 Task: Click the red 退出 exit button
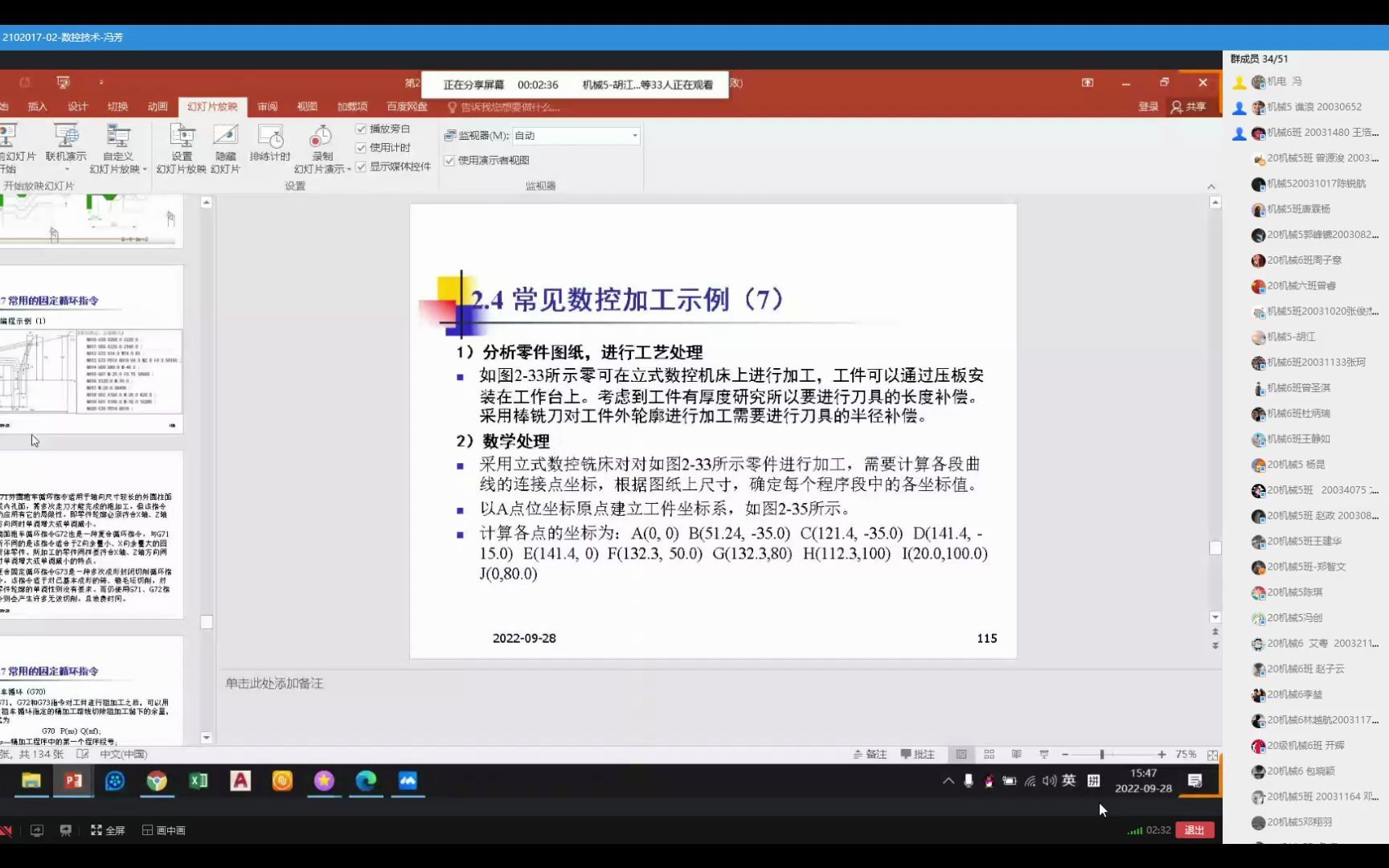click(x=1194, y=830)
